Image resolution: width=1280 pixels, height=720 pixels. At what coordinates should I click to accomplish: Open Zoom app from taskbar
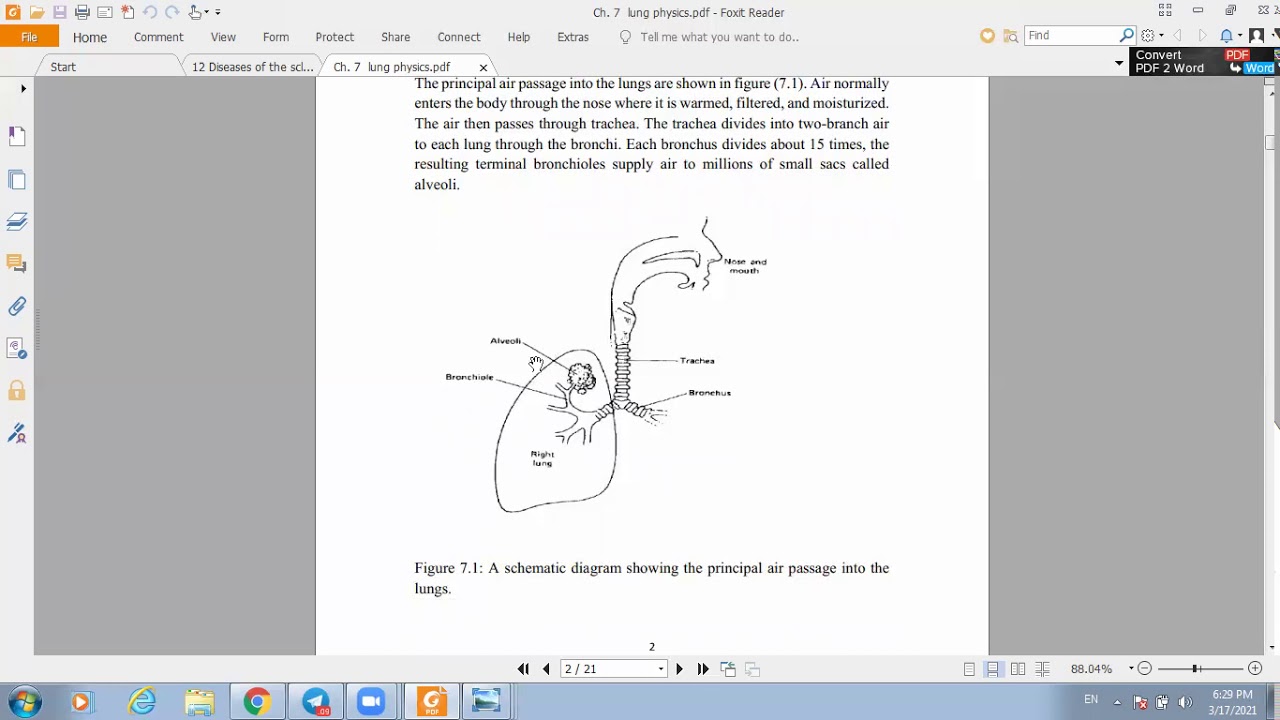372,702
